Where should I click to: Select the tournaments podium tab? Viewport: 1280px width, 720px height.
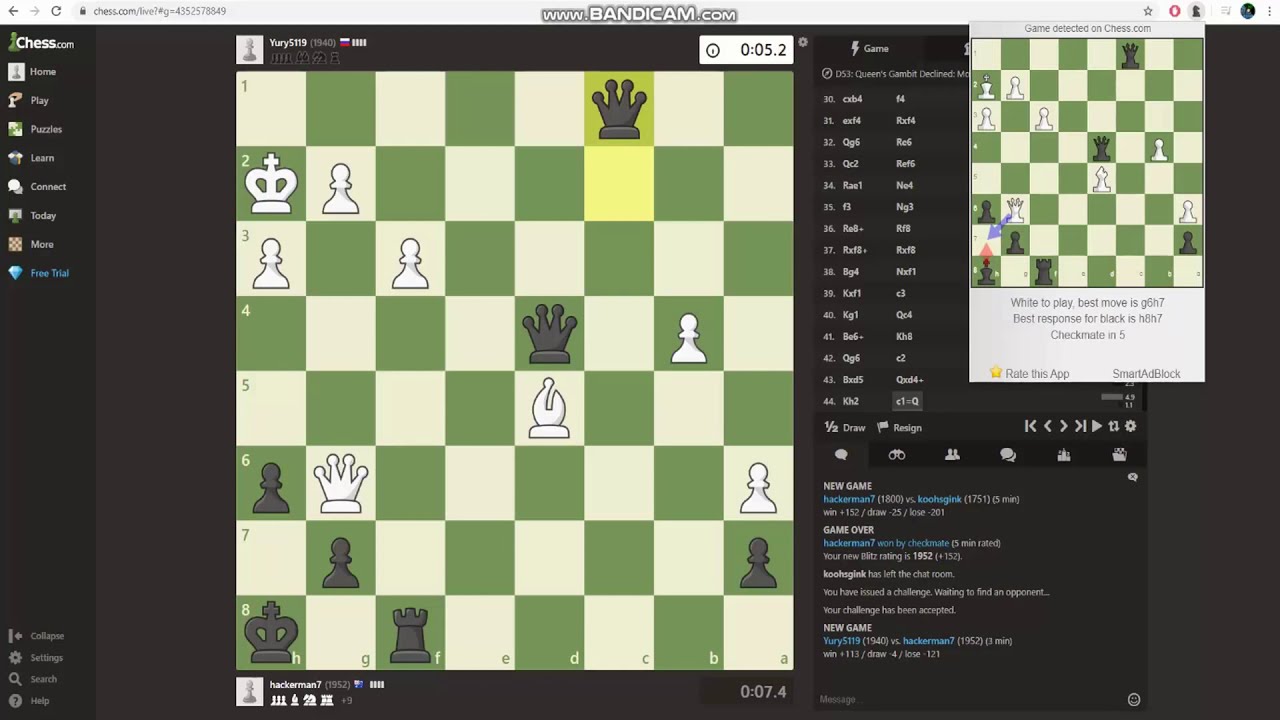1064,455
